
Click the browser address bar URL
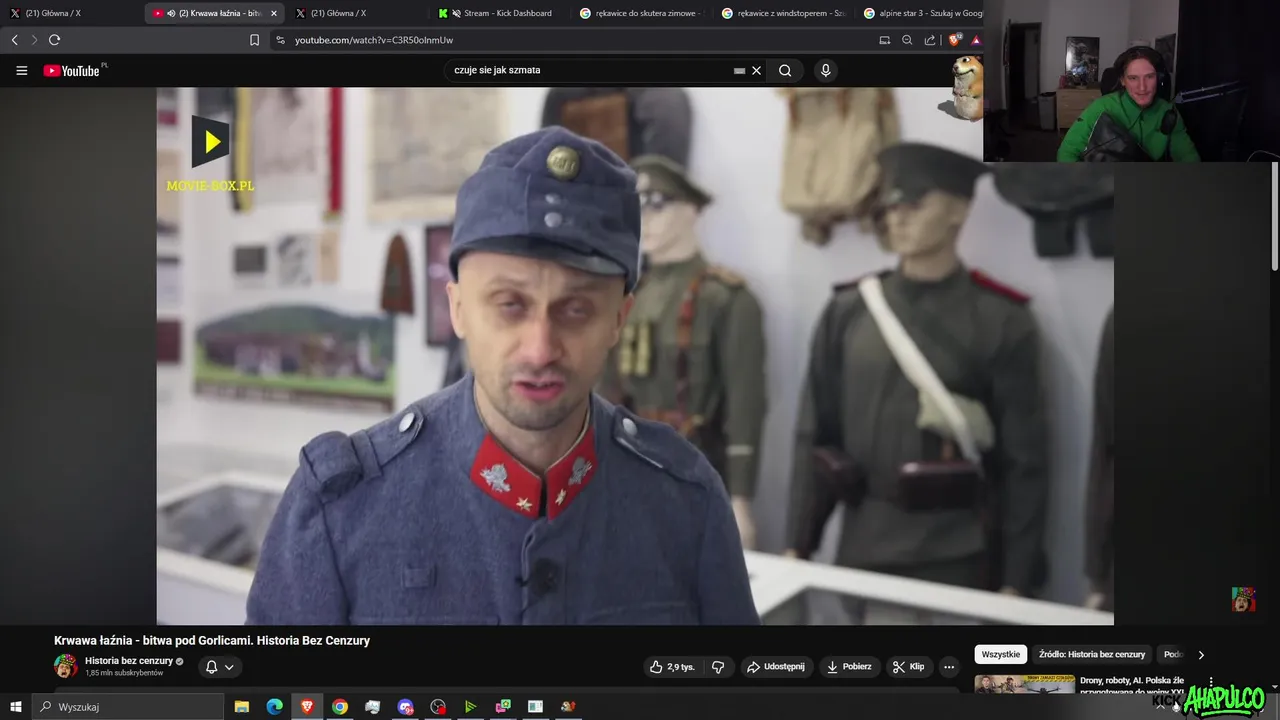tap(374, 40)
